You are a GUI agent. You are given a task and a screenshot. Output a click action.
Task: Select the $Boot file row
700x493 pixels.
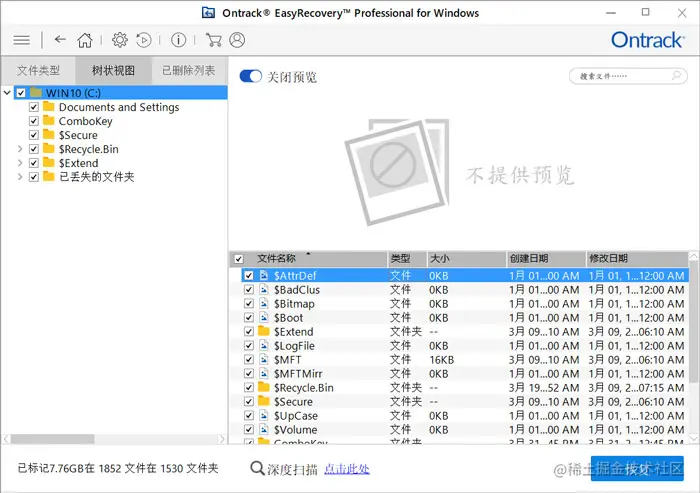(459, 318)
